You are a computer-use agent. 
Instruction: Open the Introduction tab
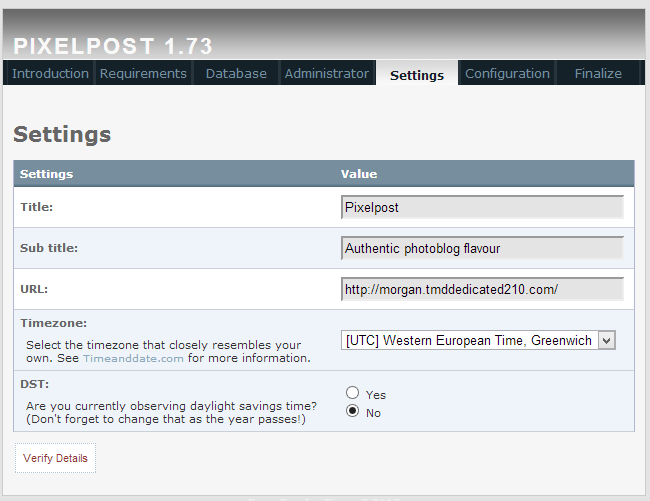(x=50, y=73)
